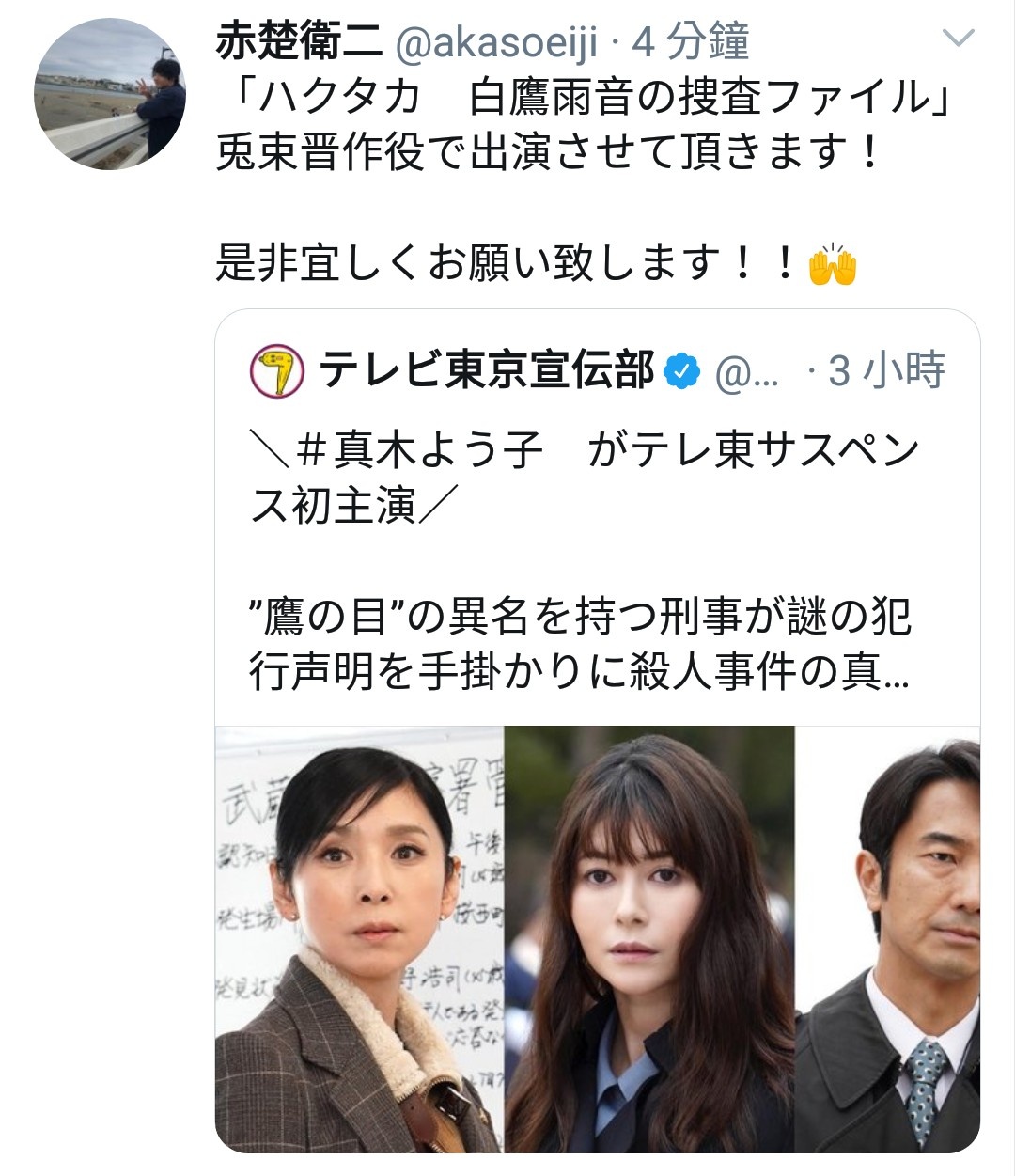The image size is (1015, 1176).
Task: Open photo of woman in plaid coat
Action: [359, 939]
